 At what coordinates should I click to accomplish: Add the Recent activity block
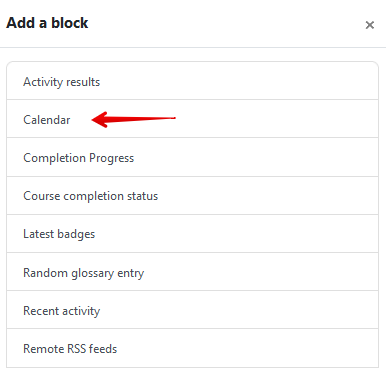point(193,310)
